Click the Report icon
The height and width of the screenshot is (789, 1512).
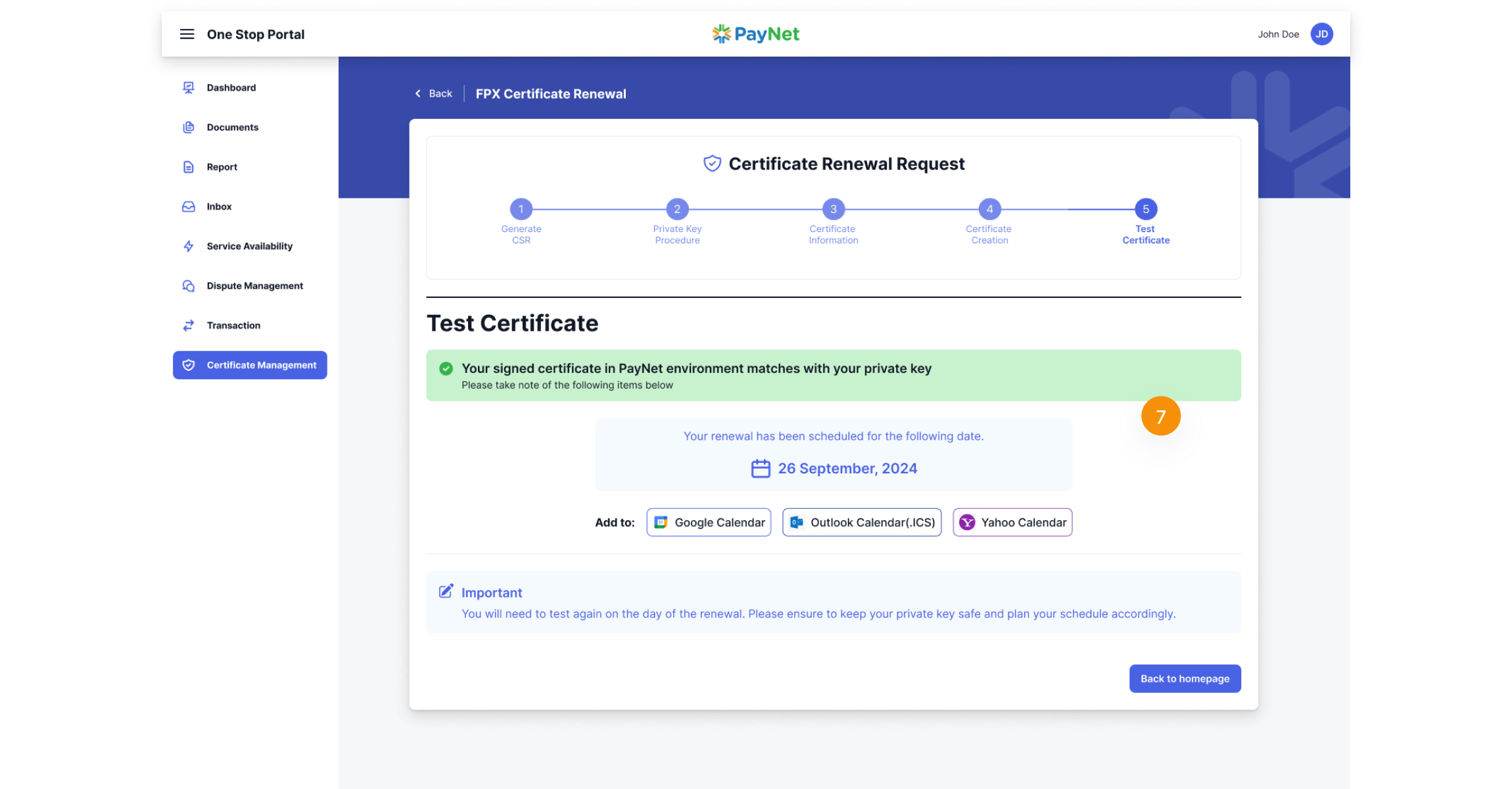click(188, 166)
